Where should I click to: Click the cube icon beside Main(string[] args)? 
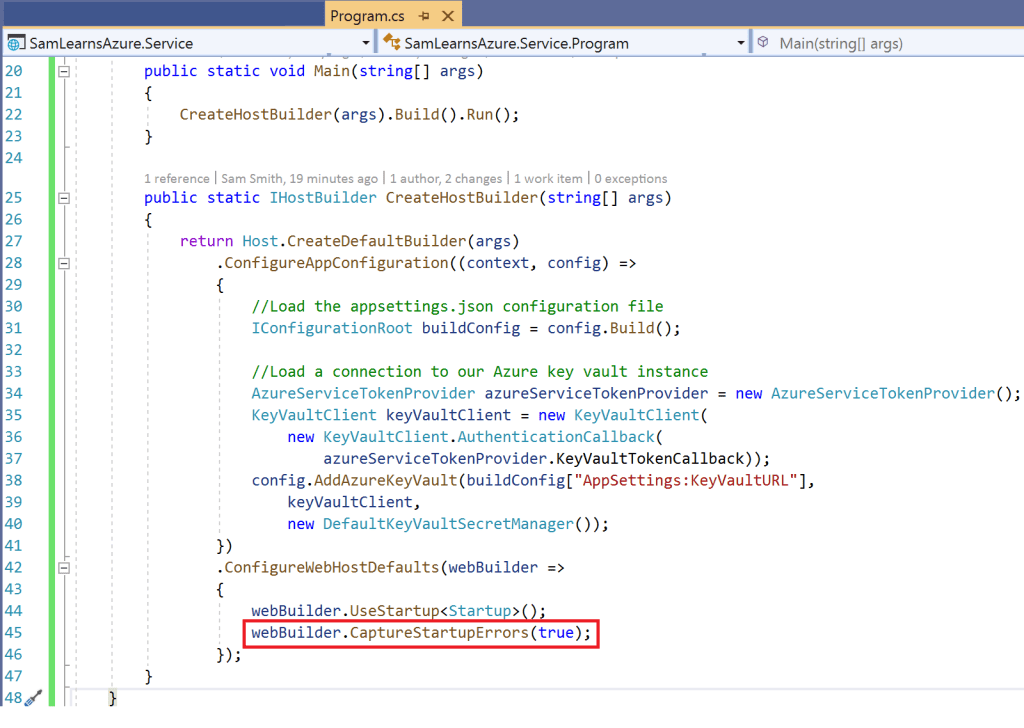point(763,43)
